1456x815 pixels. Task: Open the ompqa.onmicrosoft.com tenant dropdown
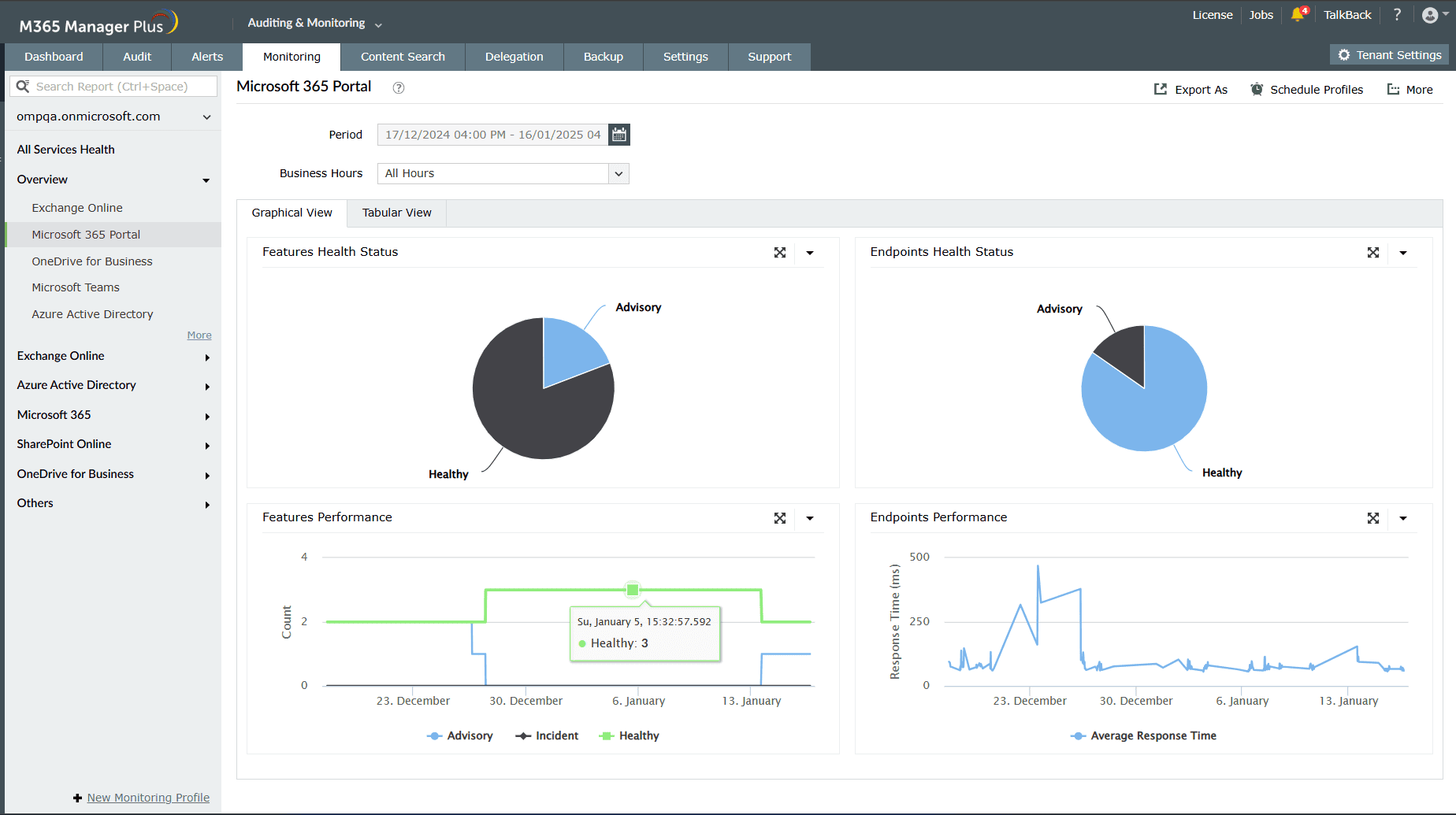(113, 117)
